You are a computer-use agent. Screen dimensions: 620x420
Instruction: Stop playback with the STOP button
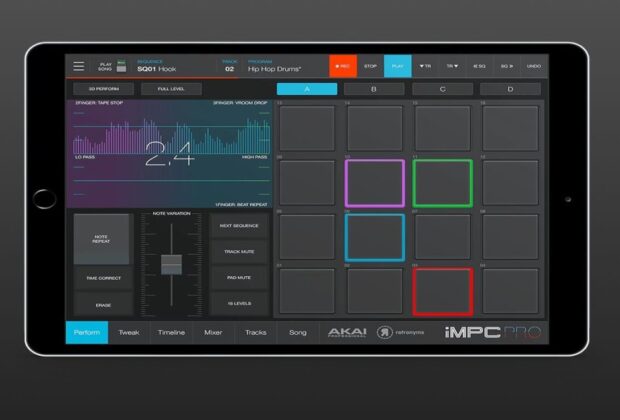[x=370, y=66]
